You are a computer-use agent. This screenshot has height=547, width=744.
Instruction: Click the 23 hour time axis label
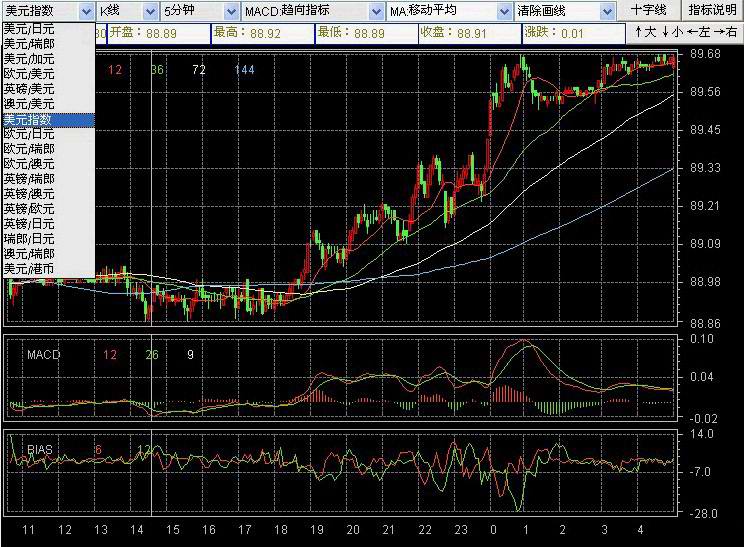(461, 530)
